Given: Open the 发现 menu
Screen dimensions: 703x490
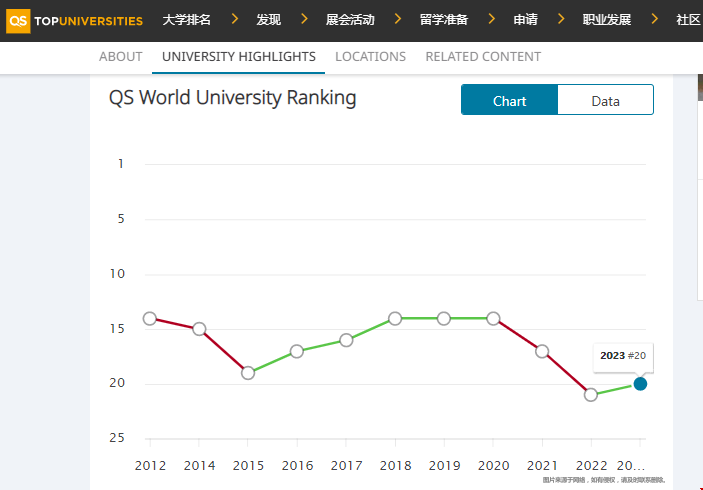Looking at the screenshot, I should point(269,20).
